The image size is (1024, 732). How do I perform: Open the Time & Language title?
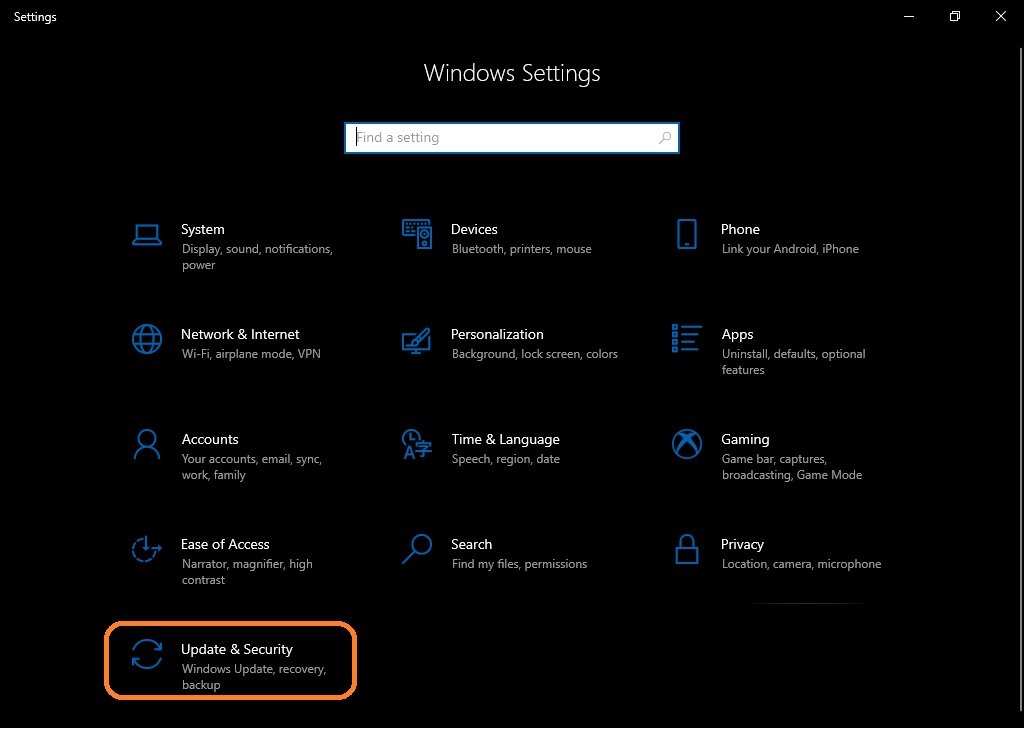505,439
